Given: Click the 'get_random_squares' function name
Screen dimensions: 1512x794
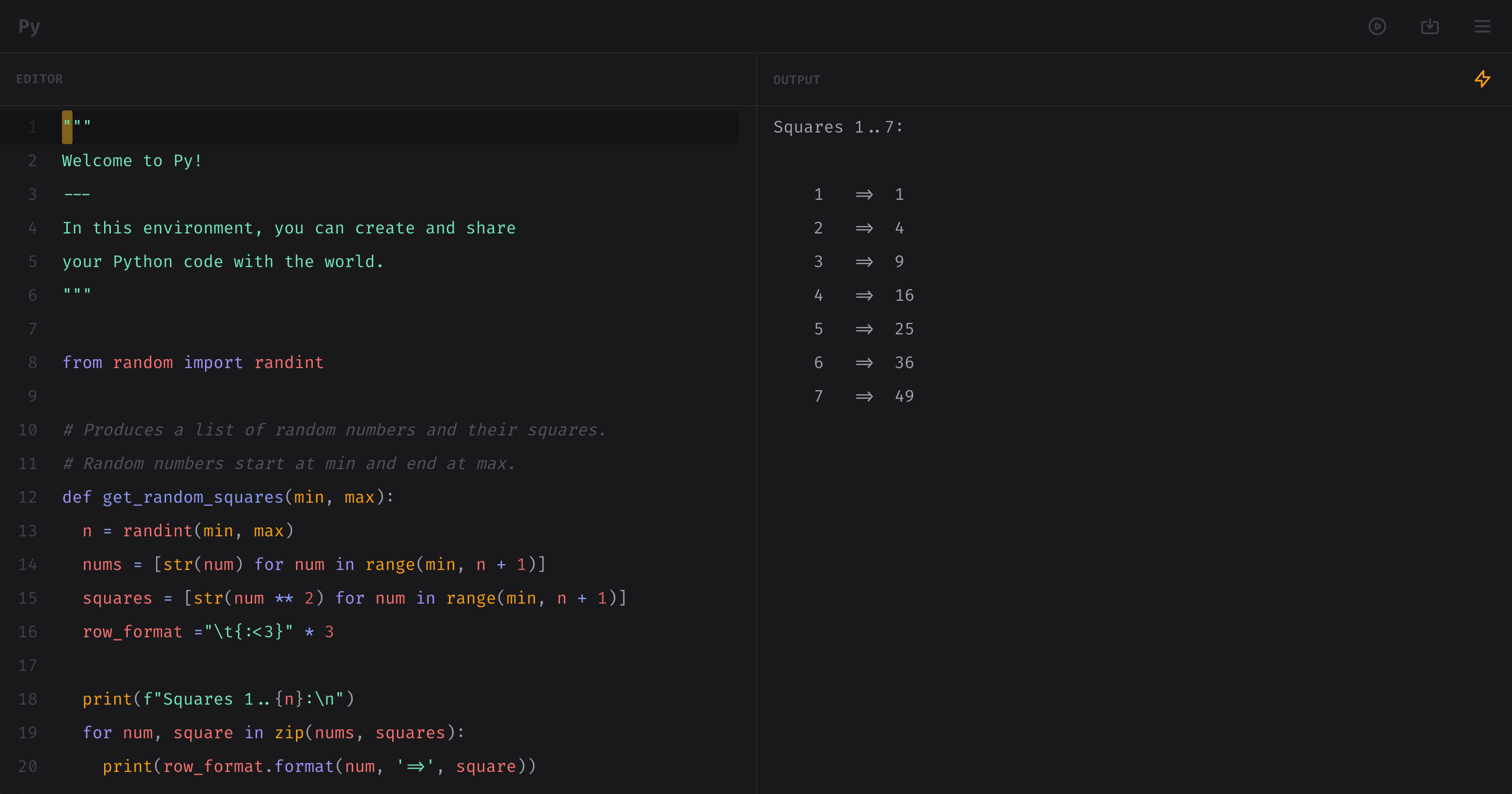Looking at the screenshot, I should click(x=193, y=497).
